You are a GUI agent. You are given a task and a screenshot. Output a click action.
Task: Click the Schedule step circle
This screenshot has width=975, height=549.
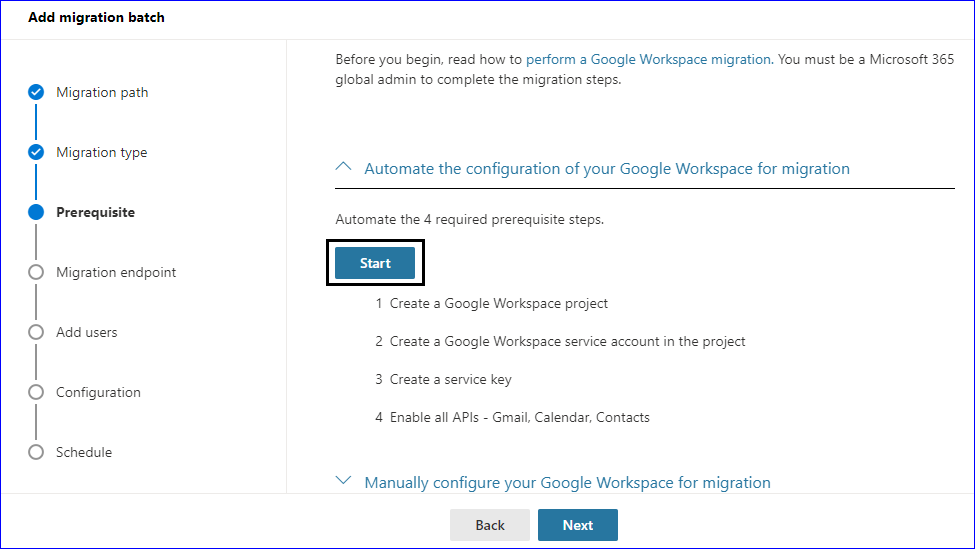[x=36, y=452]
